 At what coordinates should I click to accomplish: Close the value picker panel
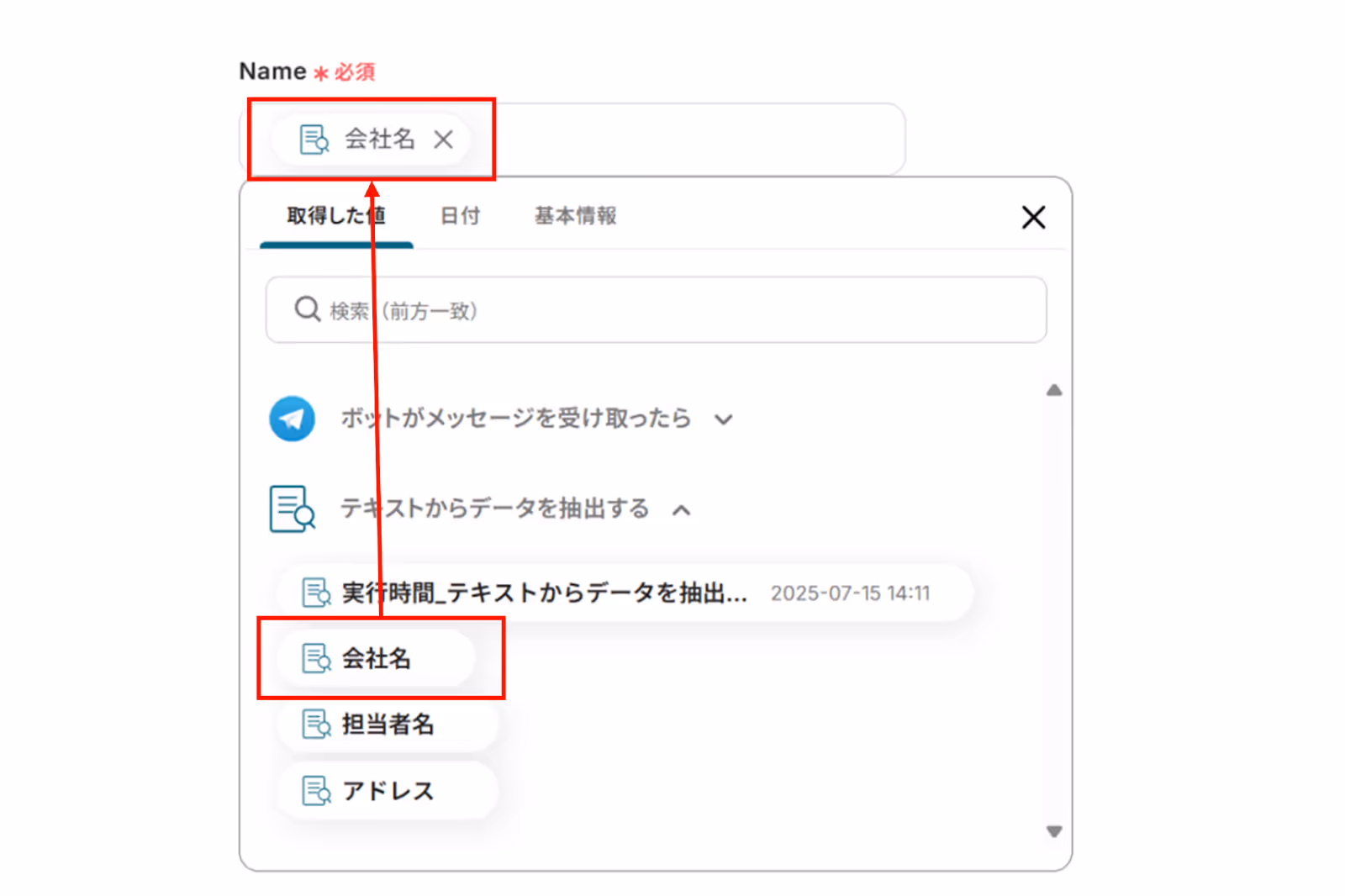point(1033,217)
